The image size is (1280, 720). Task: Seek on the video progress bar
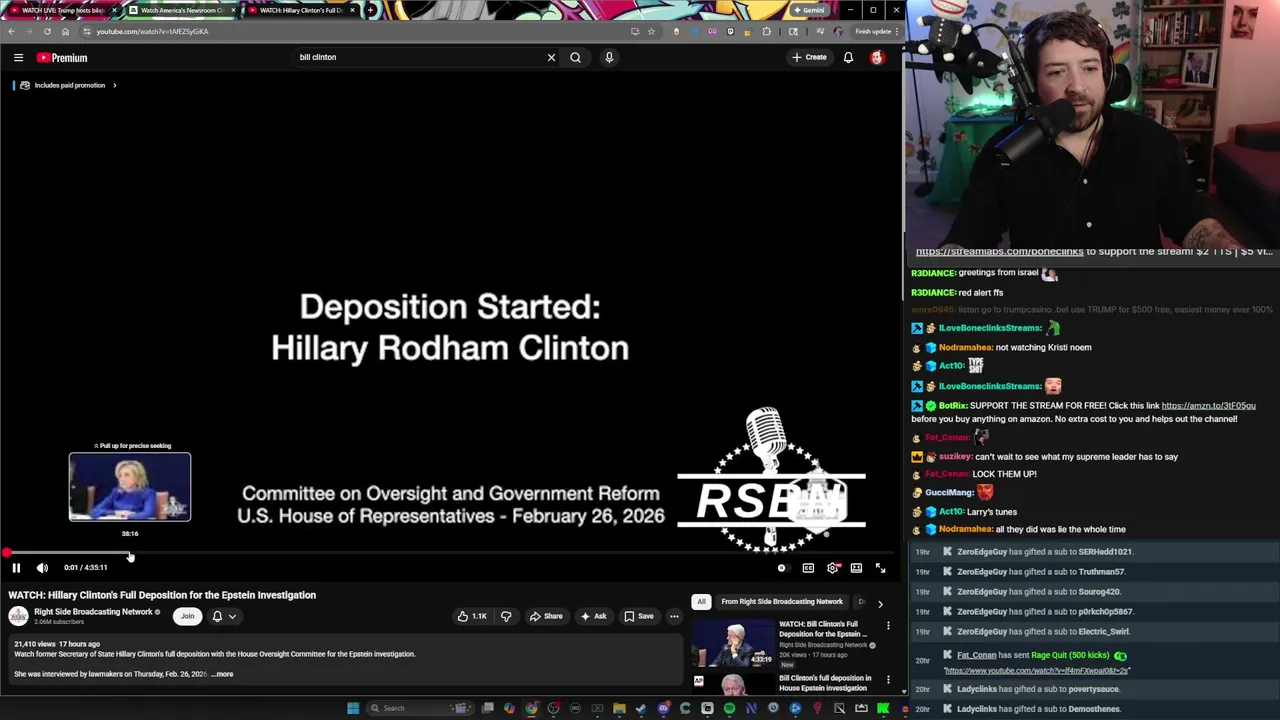(x=450, y=553)
